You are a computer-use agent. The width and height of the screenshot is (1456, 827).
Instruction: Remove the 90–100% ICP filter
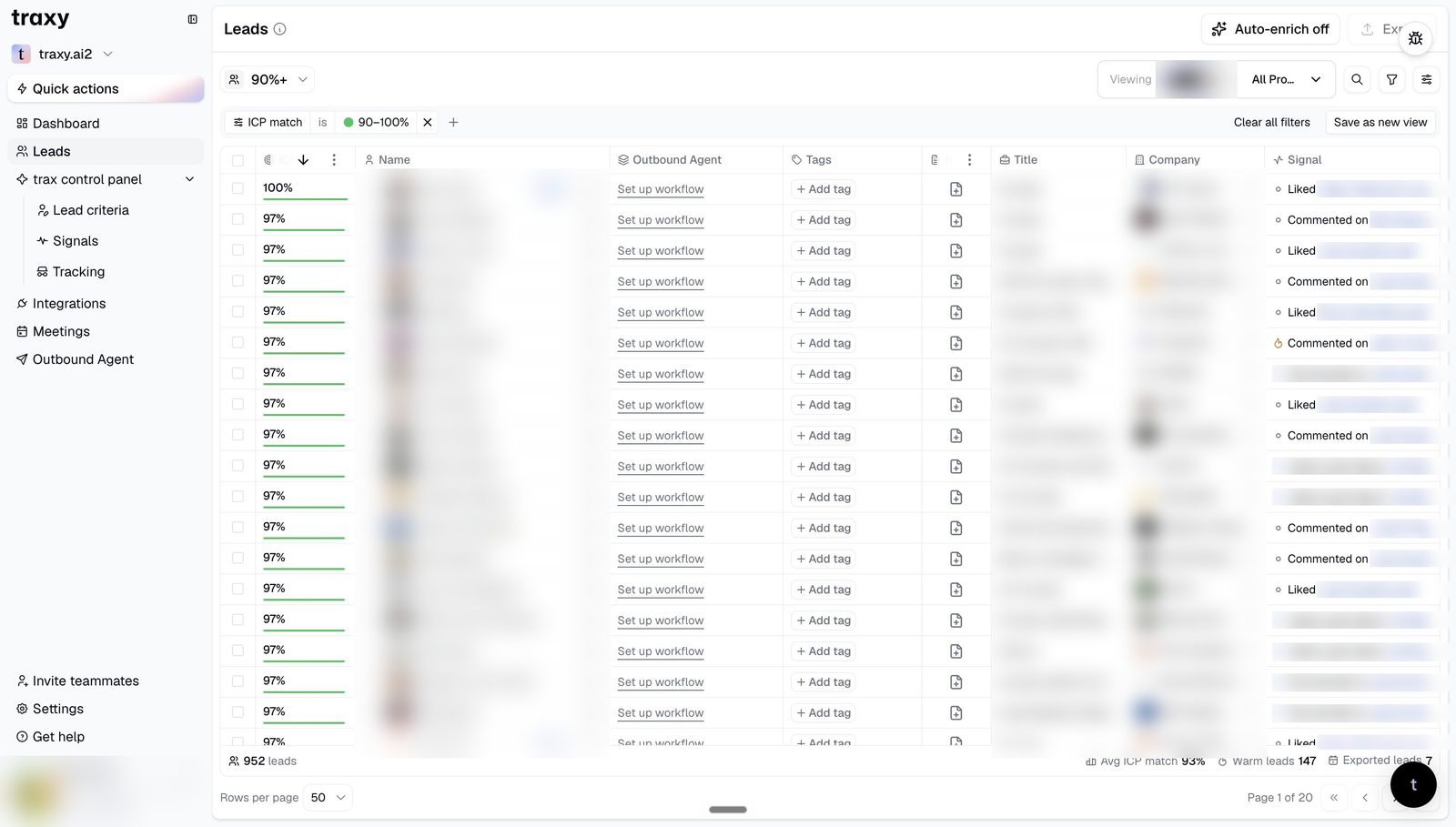pyautogui.click(x=428, y=122)
